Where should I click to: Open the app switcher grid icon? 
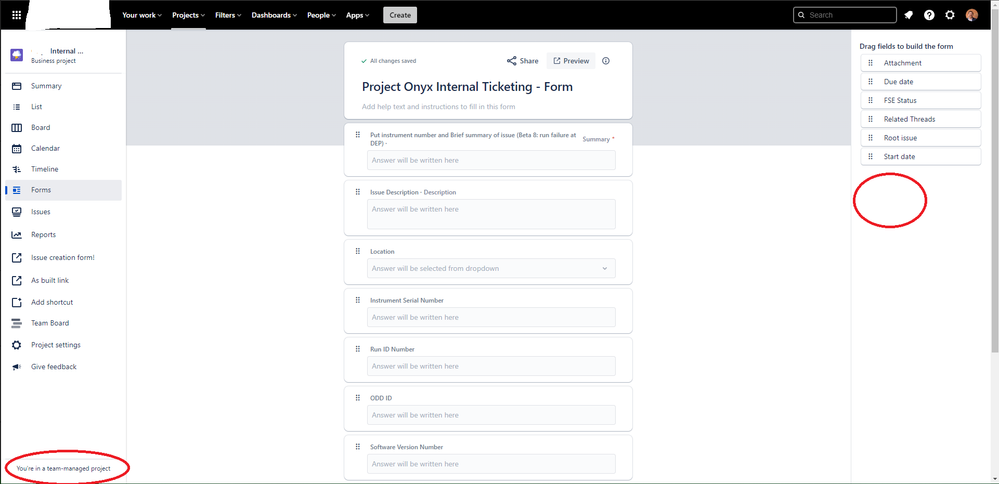[x=17, y=15]
